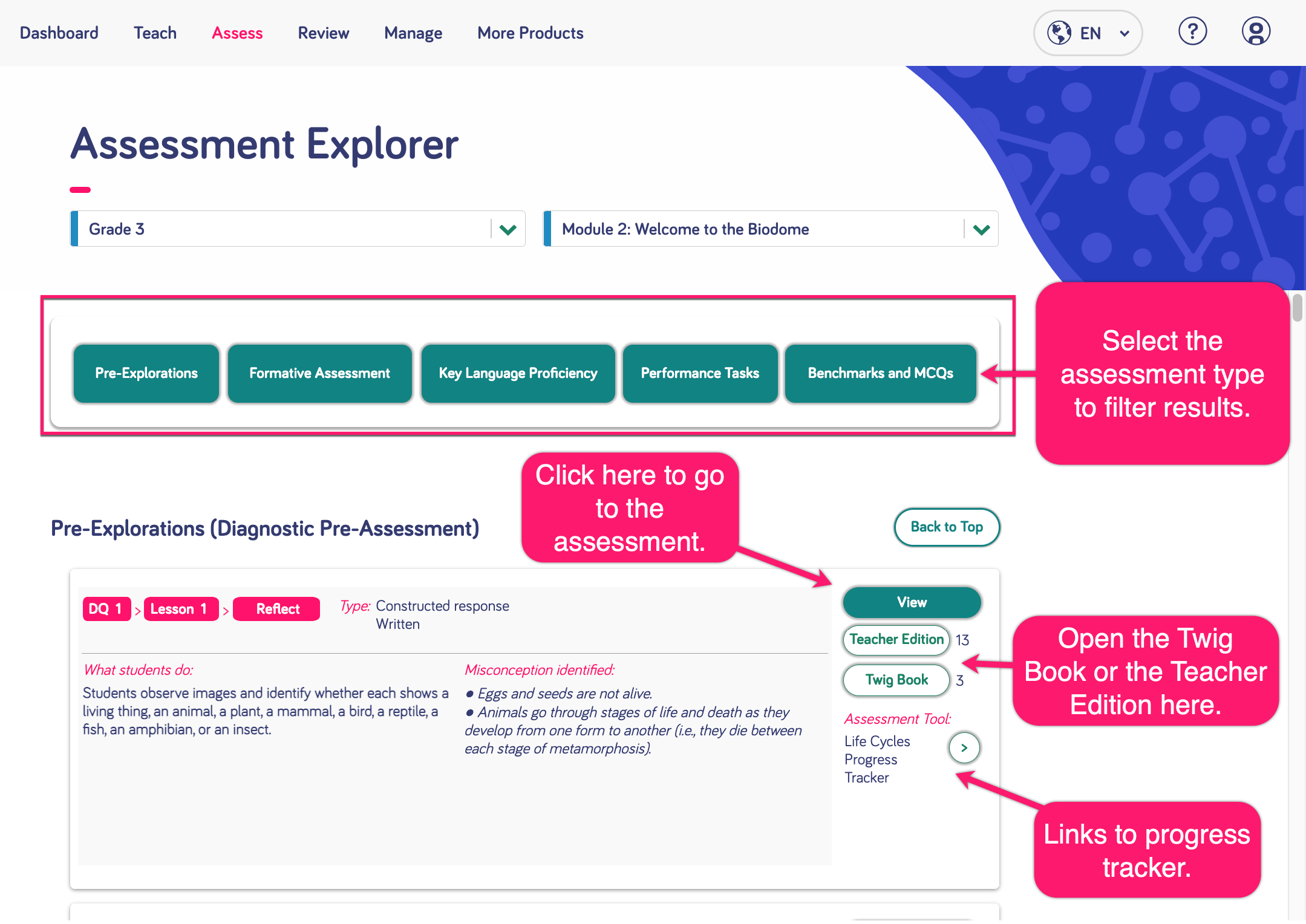The width and height of the screenshot is (1306, 924).
Task: Filter by Performance Tasks
Action: 700,373
